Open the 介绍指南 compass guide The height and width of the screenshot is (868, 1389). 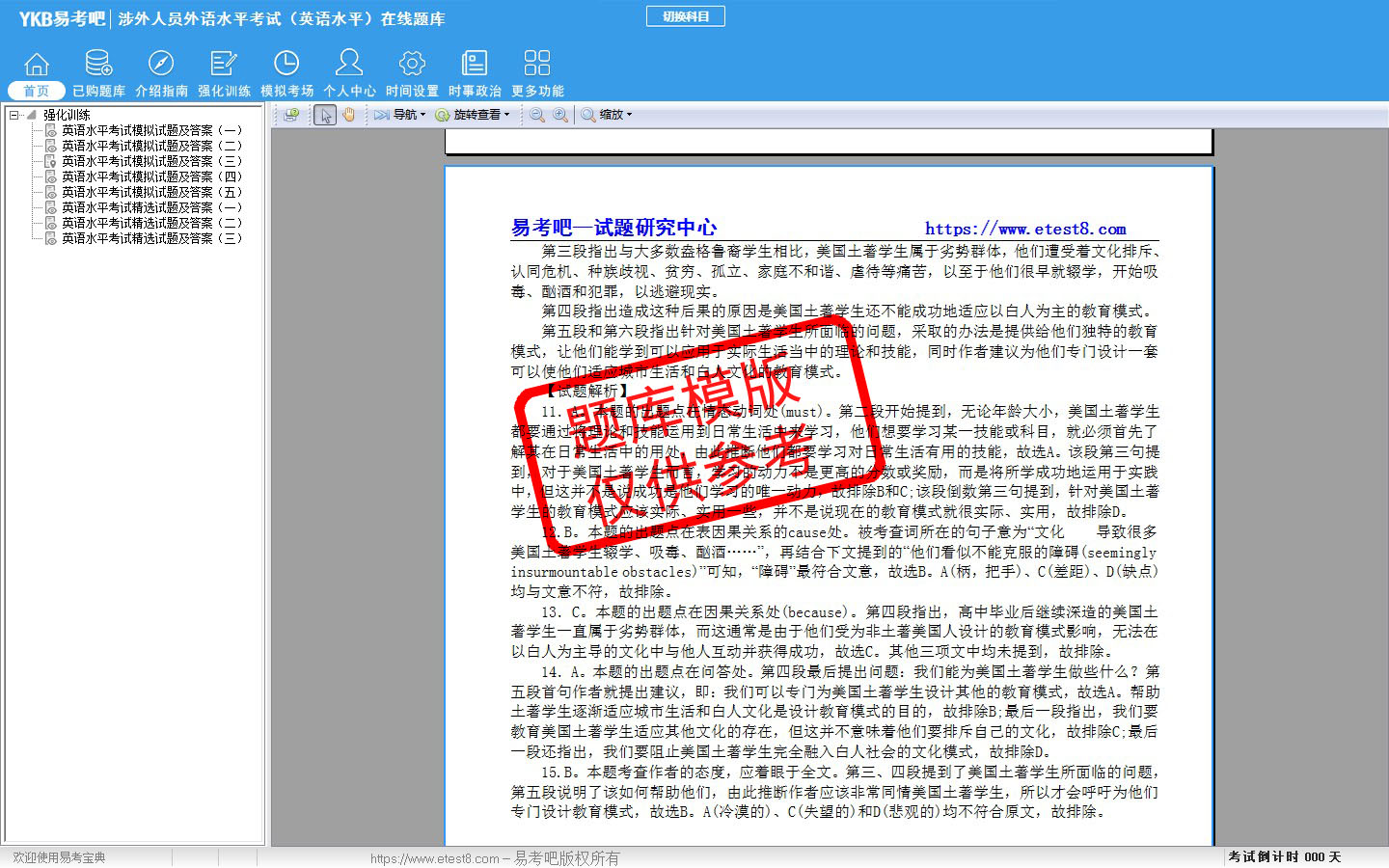click(161, 73)
